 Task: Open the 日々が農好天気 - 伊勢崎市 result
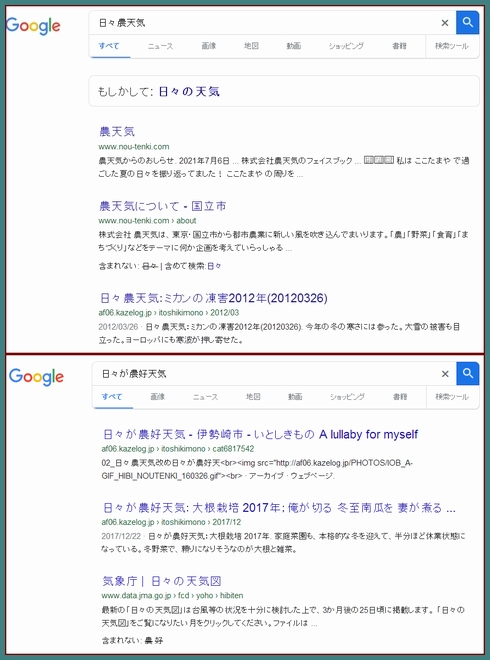point(260,434)
